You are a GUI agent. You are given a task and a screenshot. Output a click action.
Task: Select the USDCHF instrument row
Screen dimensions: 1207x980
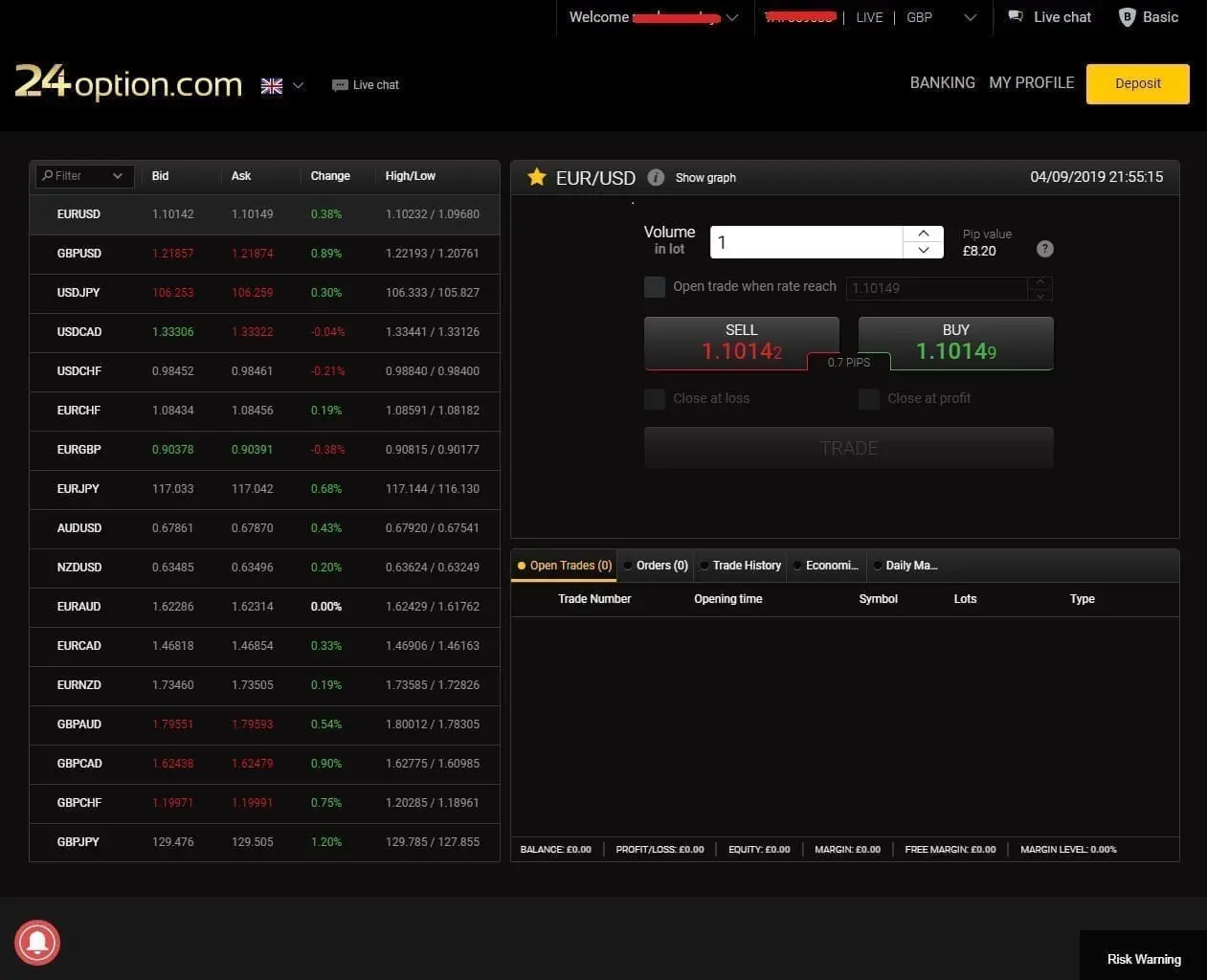pyautogui.click(x=264, y=371)
